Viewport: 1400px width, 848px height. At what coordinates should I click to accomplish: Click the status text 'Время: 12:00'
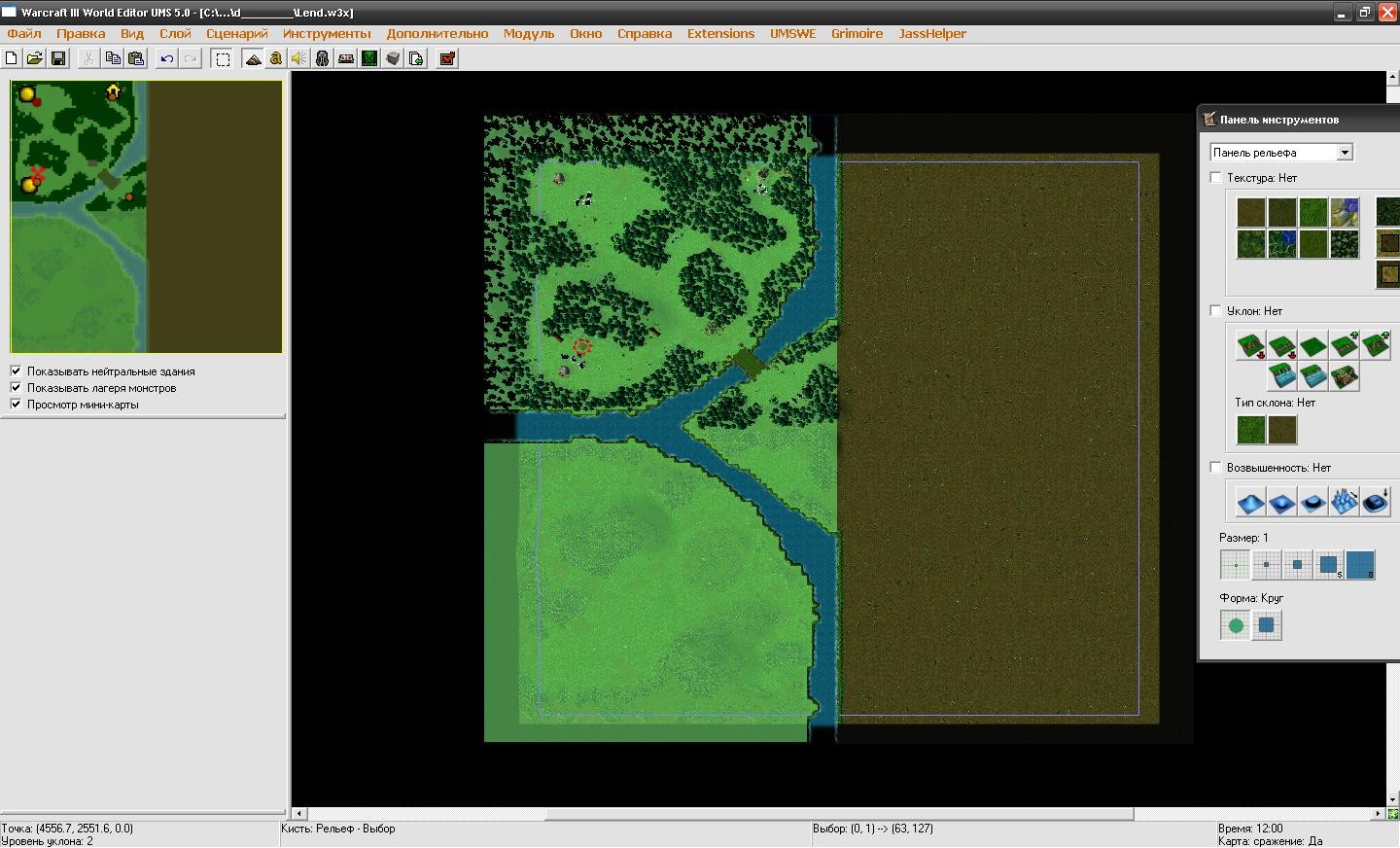click(x=1250, y=829)
